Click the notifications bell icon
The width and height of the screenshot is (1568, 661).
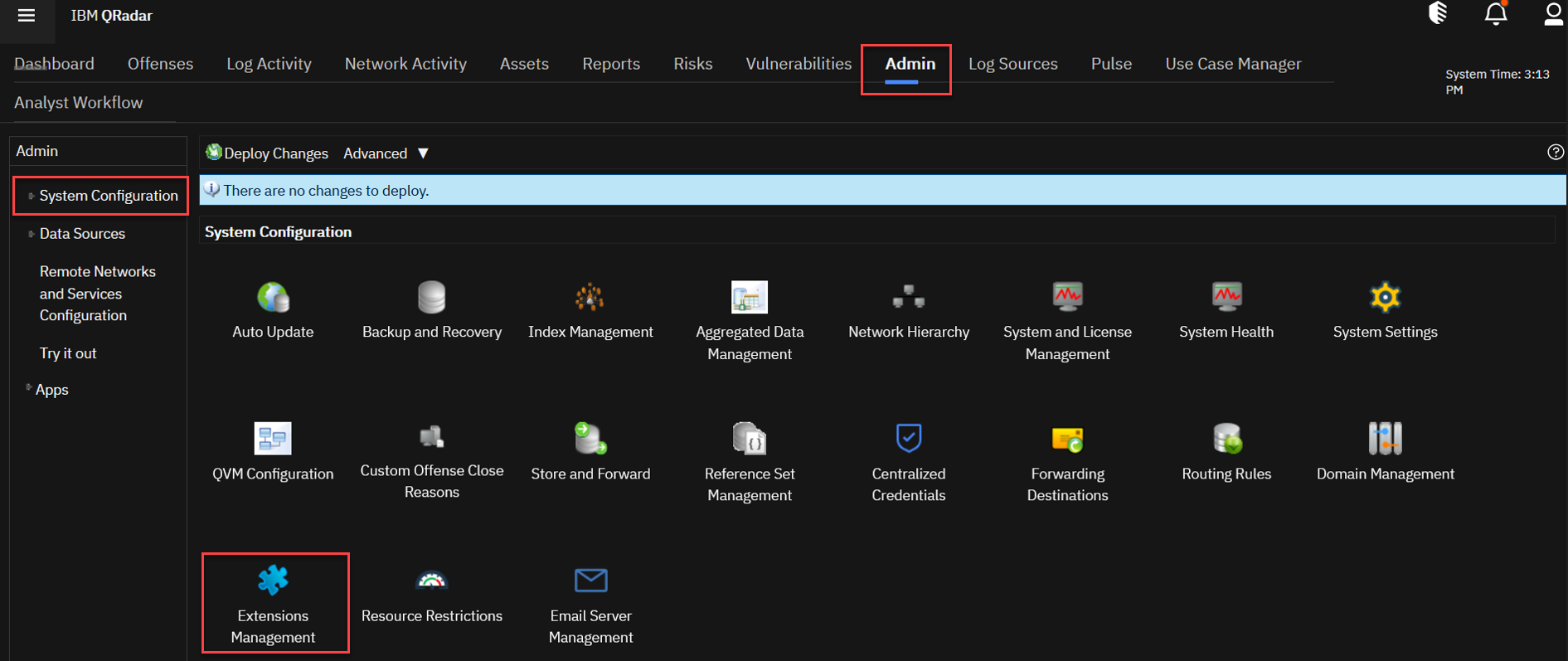click(x=1495, y=15)
